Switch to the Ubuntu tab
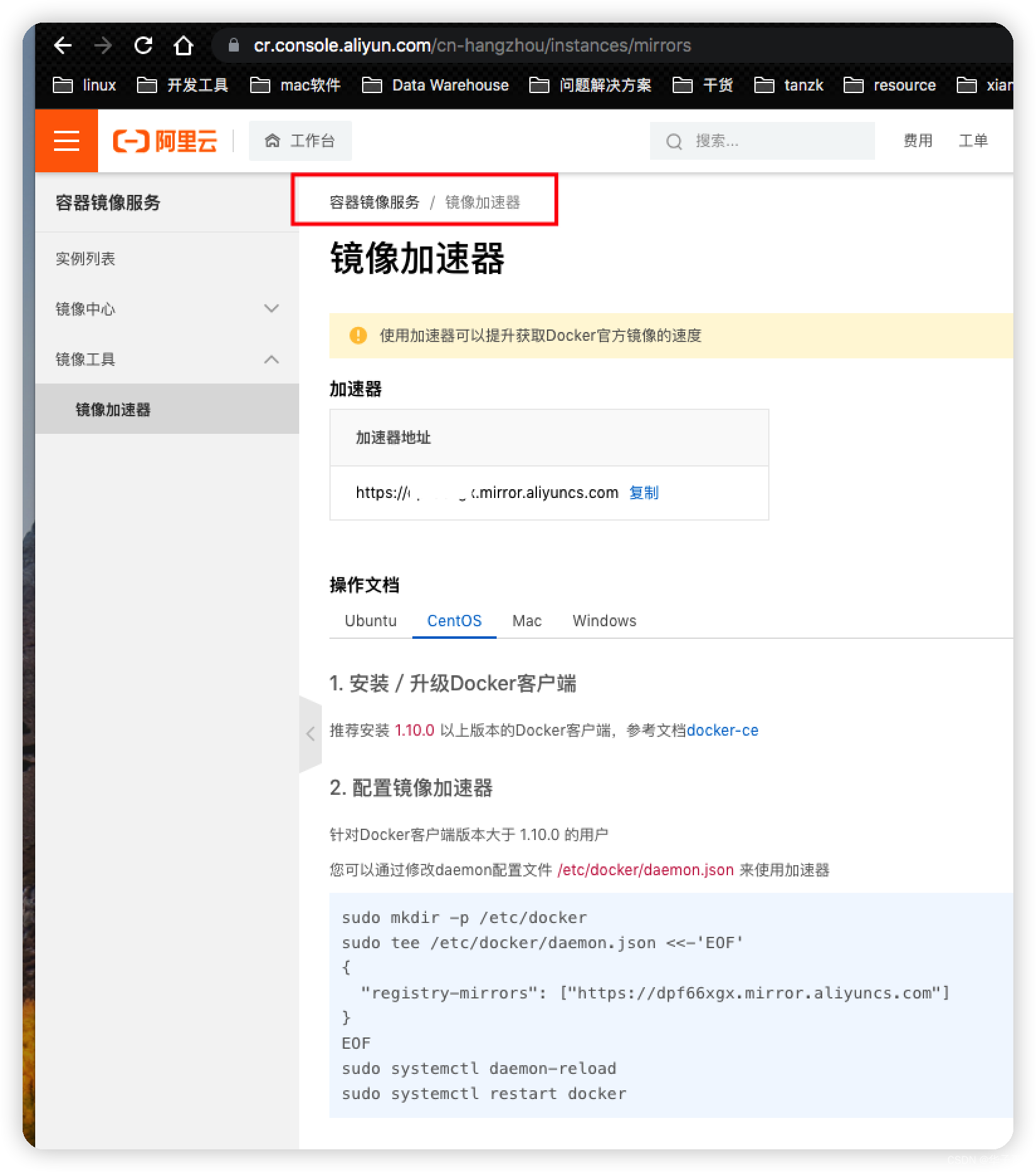The image size is (1036, 1172). (371, 621)
